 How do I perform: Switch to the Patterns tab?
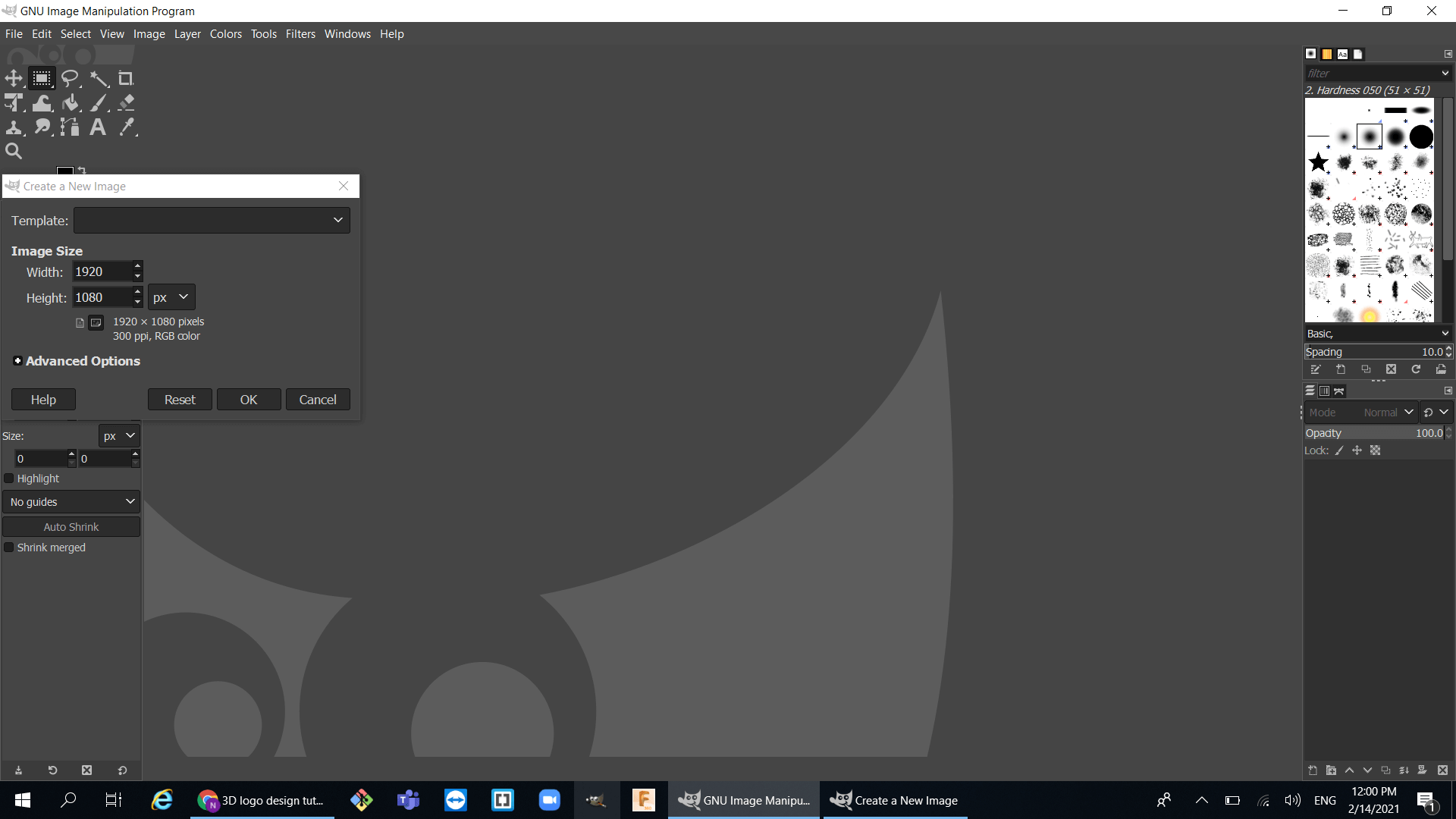1327,54
